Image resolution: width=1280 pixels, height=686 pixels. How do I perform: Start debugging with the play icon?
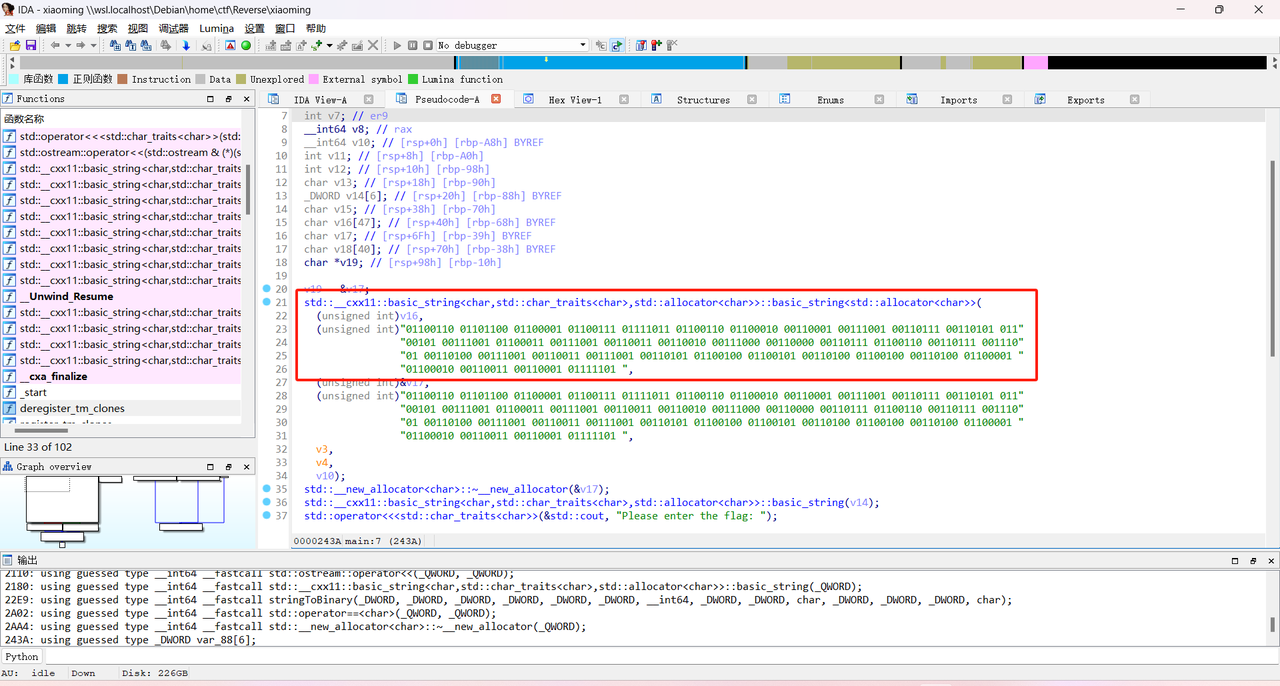(x=397, y=45)
